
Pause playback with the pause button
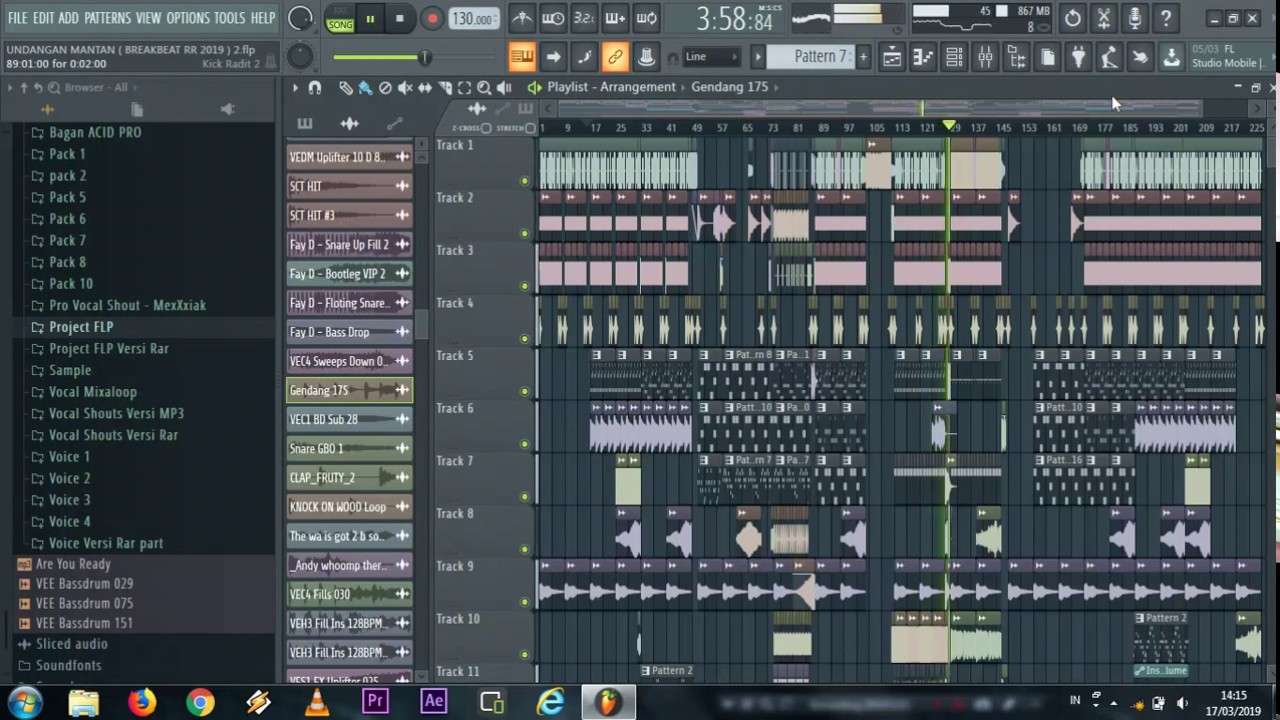370,19
